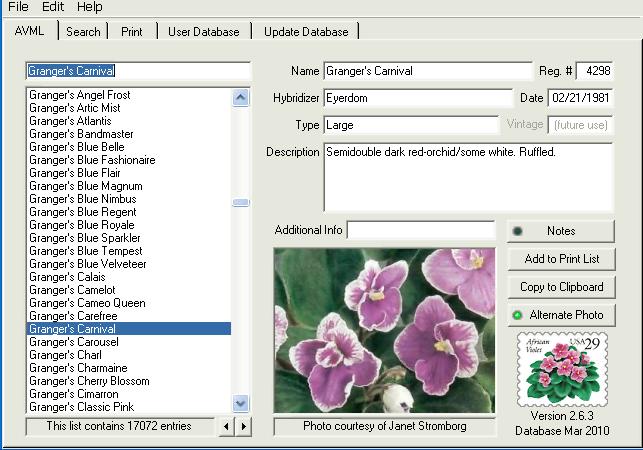Image resolution: width=643 pixels, height=450 pixels.
Task: Click the Database Mar 2010 label
Action: (x=562, y=431)
